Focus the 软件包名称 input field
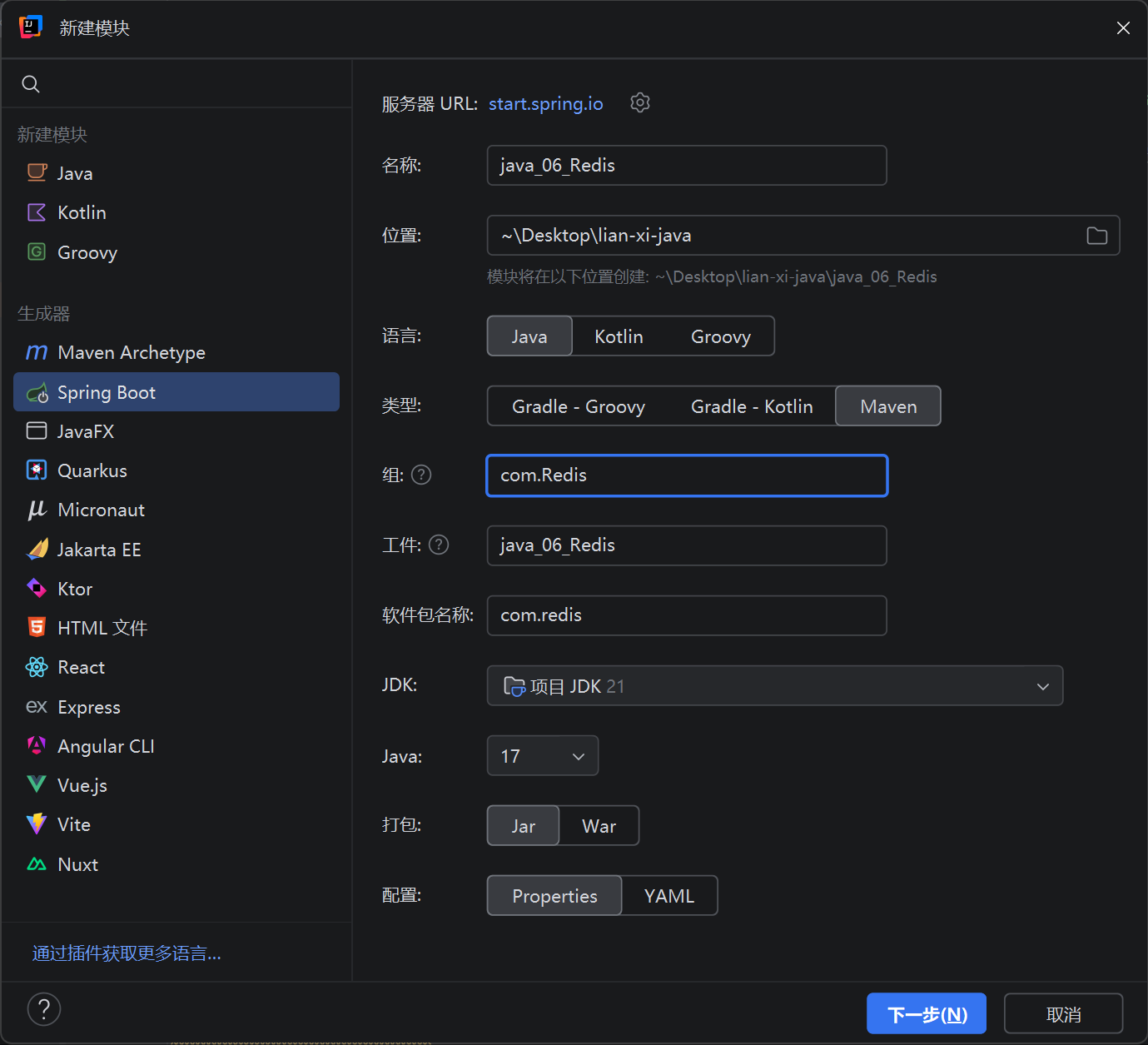The height and width of the screenshot is (1045, 1148). [687, 615]
